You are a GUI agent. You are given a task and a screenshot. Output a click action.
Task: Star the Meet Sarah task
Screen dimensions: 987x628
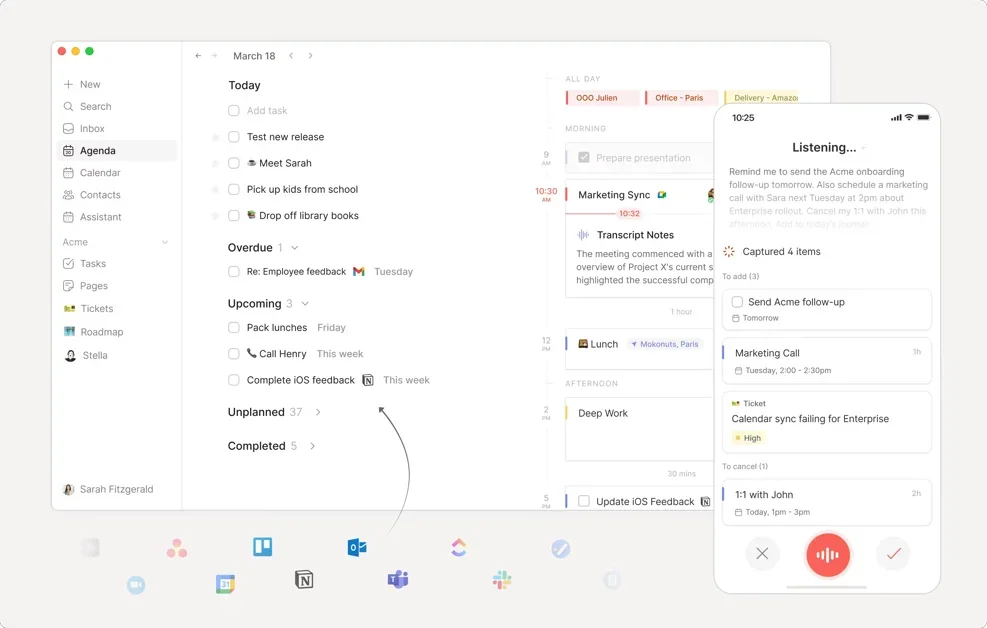[215, 164]
